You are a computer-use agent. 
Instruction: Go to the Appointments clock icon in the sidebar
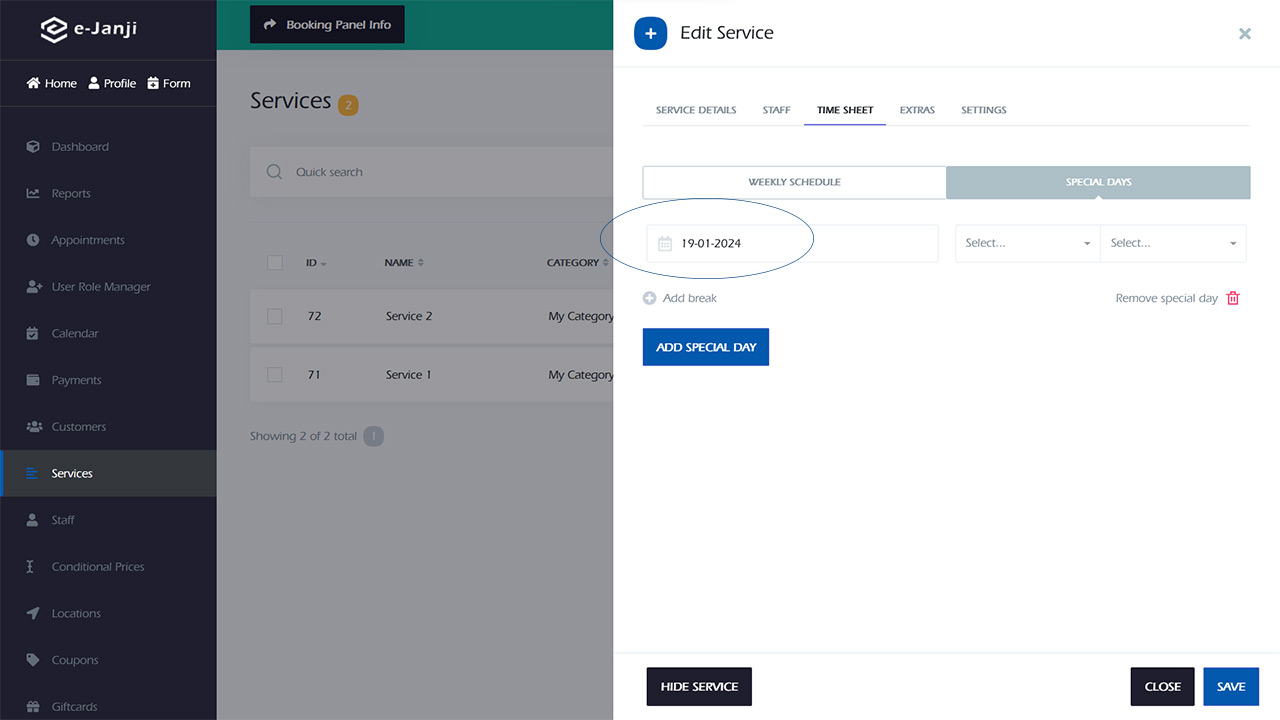click(x=33, y=240)
